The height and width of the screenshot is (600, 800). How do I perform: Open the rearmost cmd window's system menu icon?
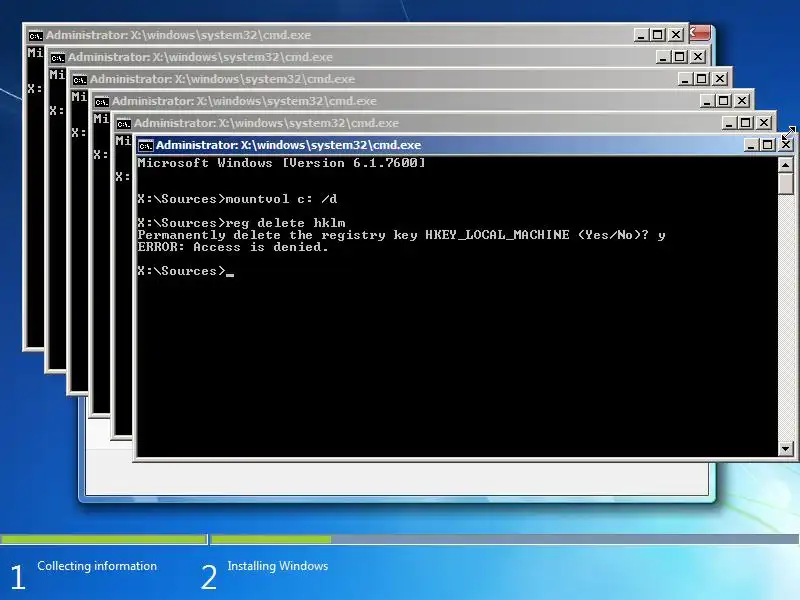[x=35, y=36]
